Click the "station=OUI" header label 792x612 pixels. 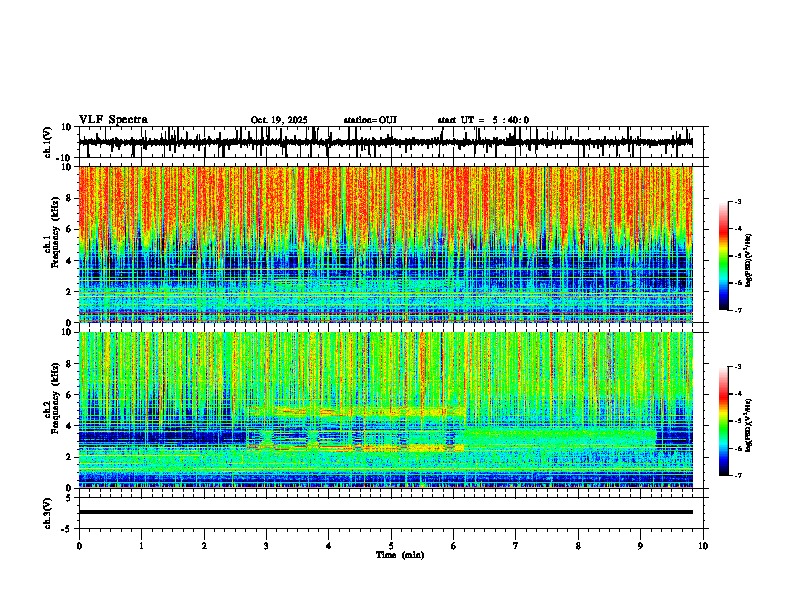point(370,120)
